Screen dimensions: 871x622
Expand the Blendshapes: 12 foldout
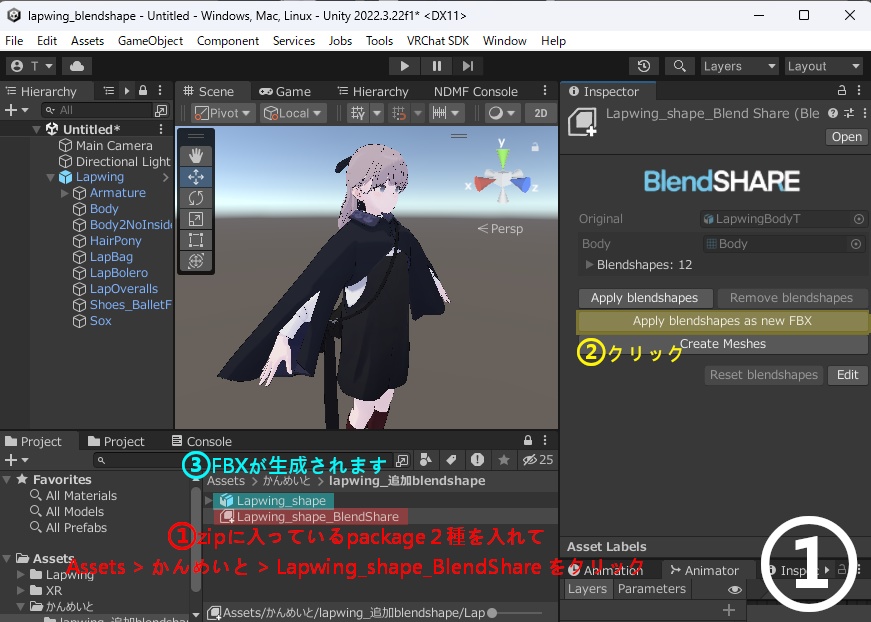[589, 265]
